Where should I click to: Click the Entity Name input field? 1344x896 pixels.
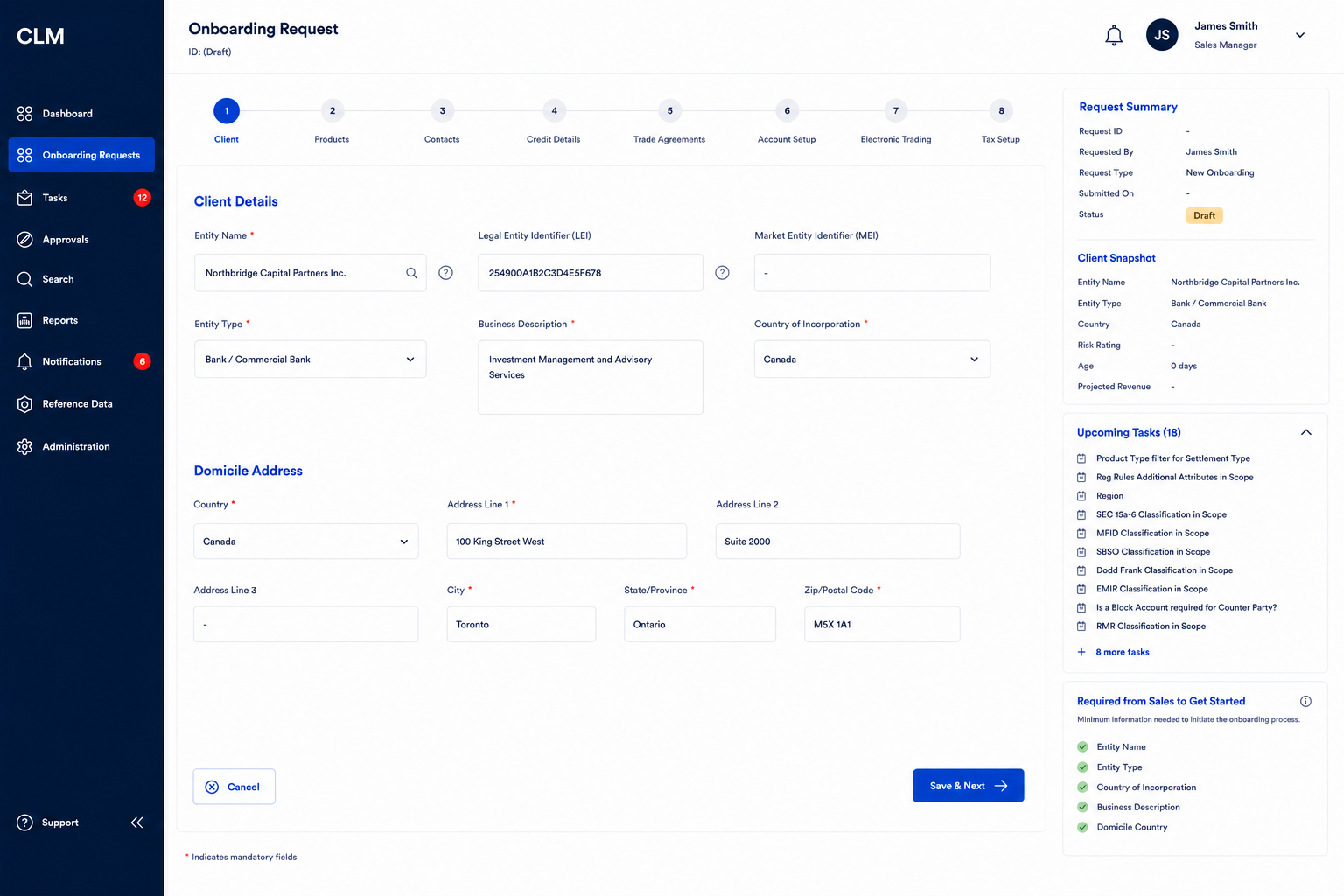click(311, 273)
